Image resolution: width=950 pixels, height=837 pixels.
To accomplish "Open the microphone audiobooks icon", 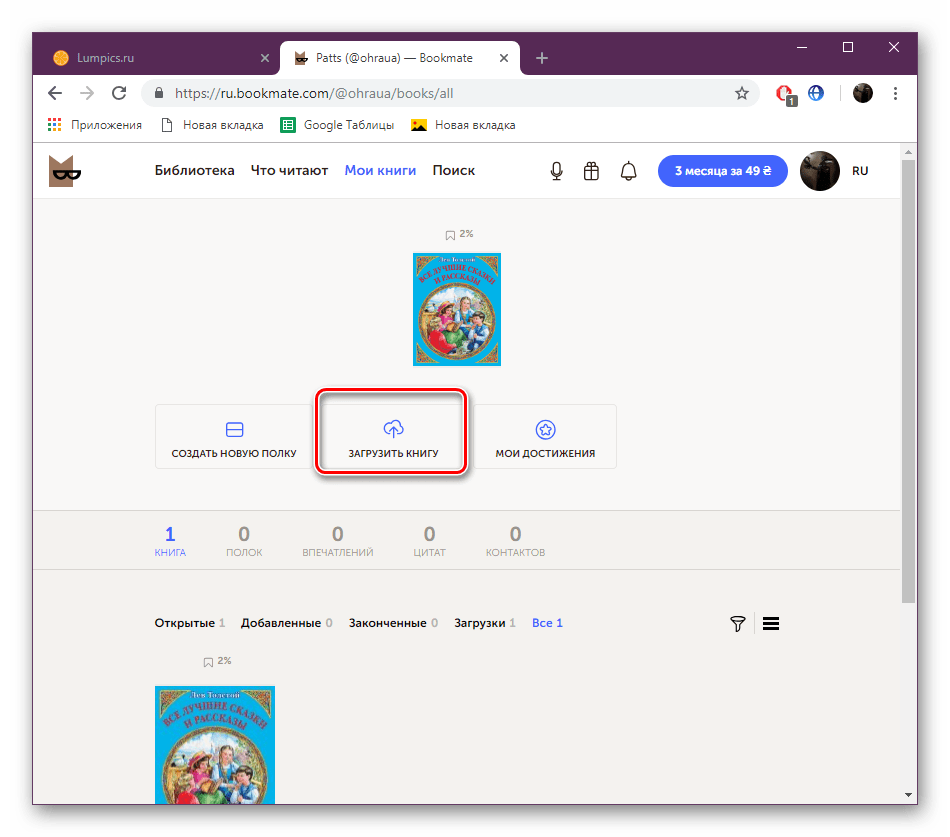I will (x=556, y=171).
